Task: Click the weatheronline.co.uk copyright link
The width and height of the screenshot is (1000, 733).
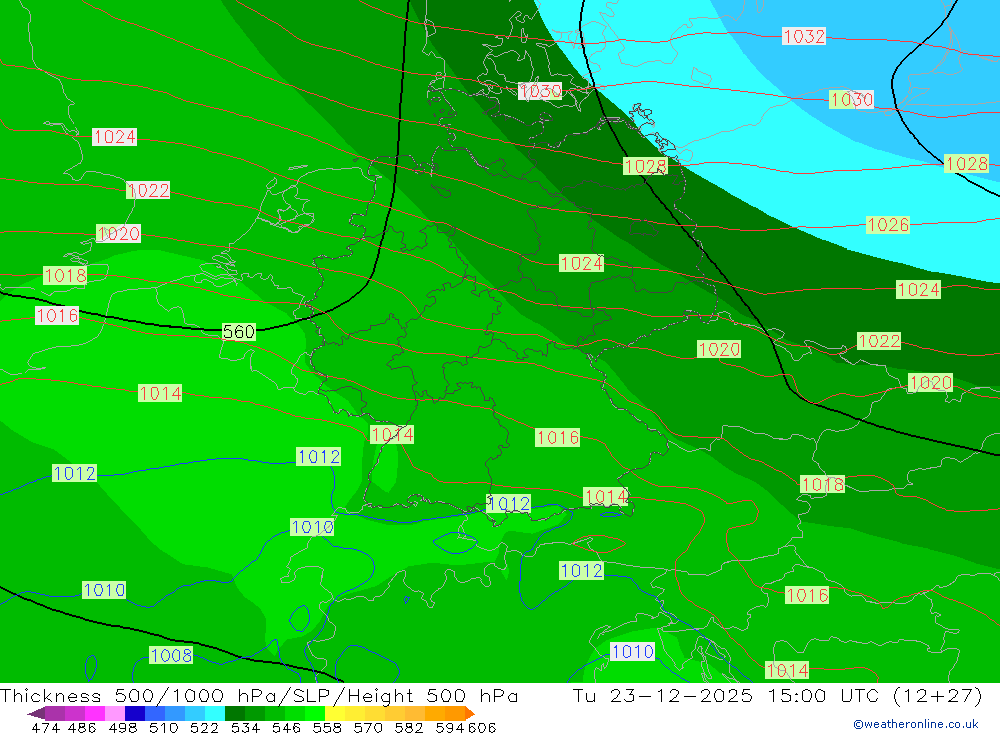Action: click(915, 724)
